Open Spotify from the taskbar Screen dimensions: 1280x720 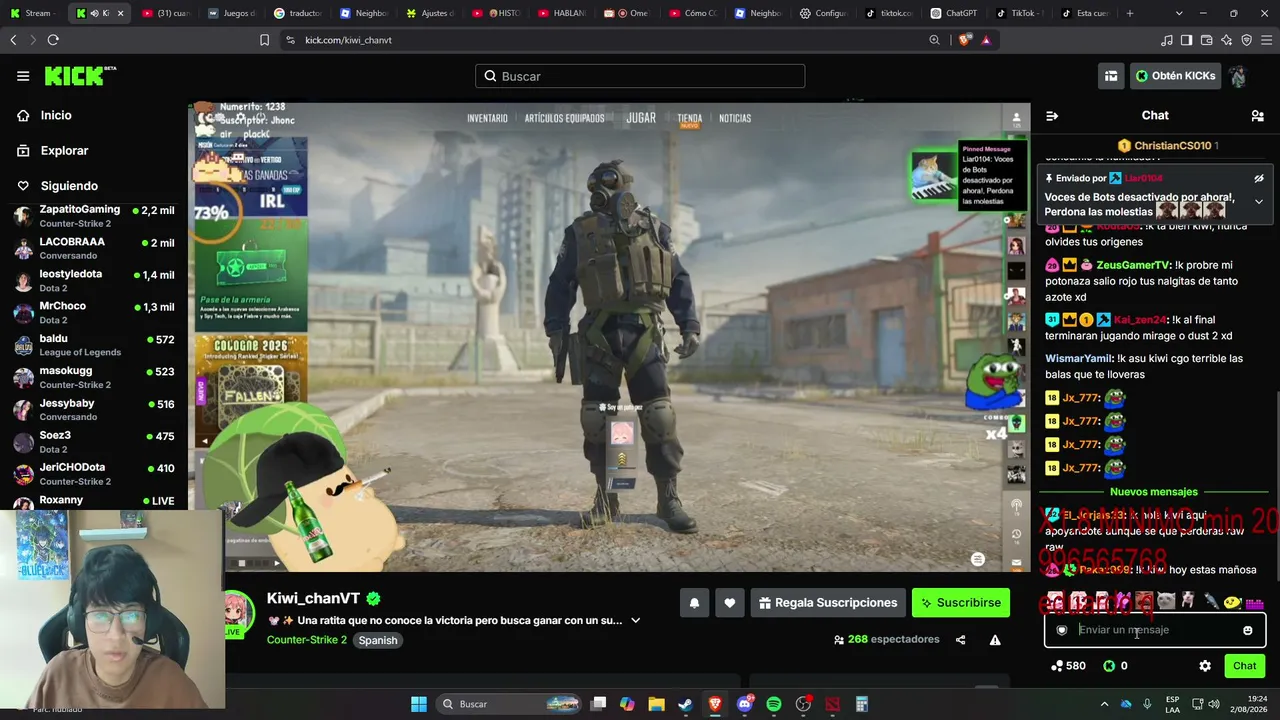pyautogui.click(x=774, y=704)
